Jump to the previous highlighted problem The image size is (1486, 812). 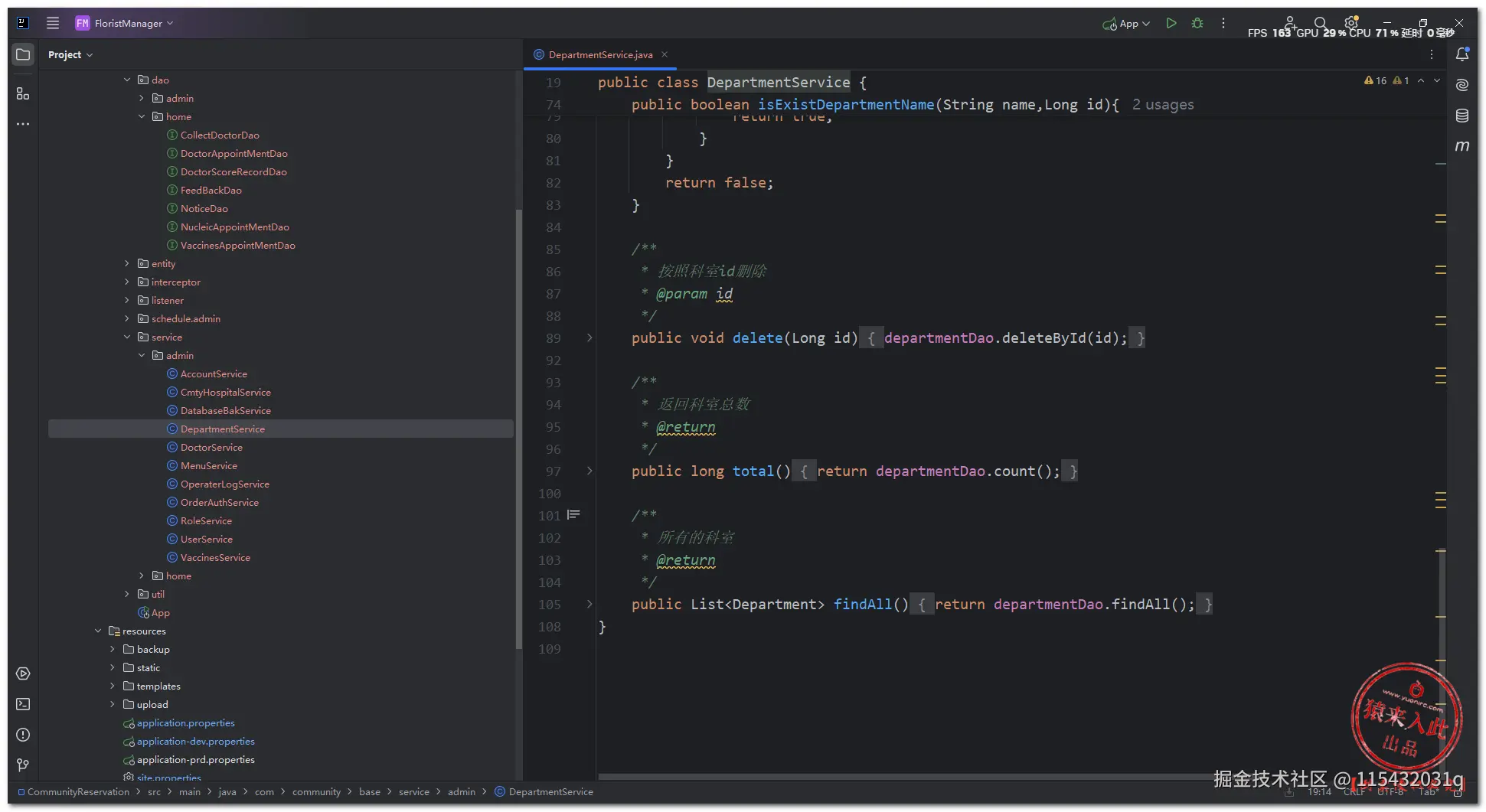(x=1421, y=80)
